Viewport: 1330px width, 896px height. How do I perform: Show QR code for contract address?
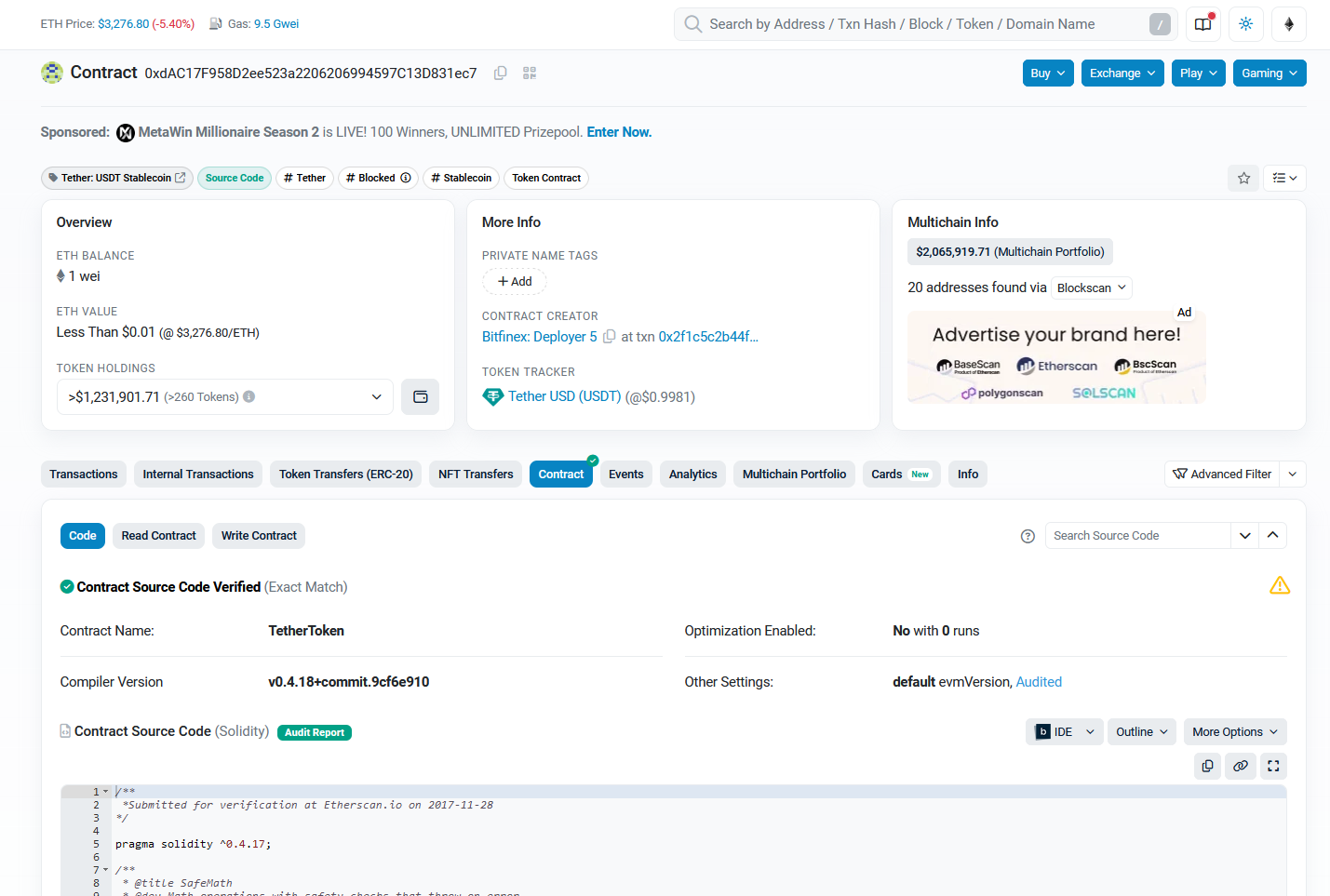(530, 74)
